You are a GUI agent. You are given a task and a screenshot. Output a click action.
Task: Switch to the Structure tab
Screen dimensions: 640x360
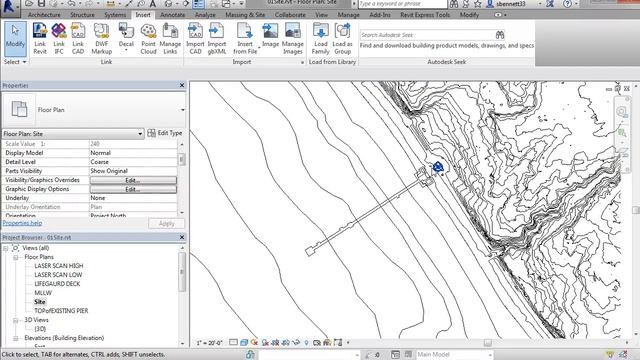(x=82, y=15)
